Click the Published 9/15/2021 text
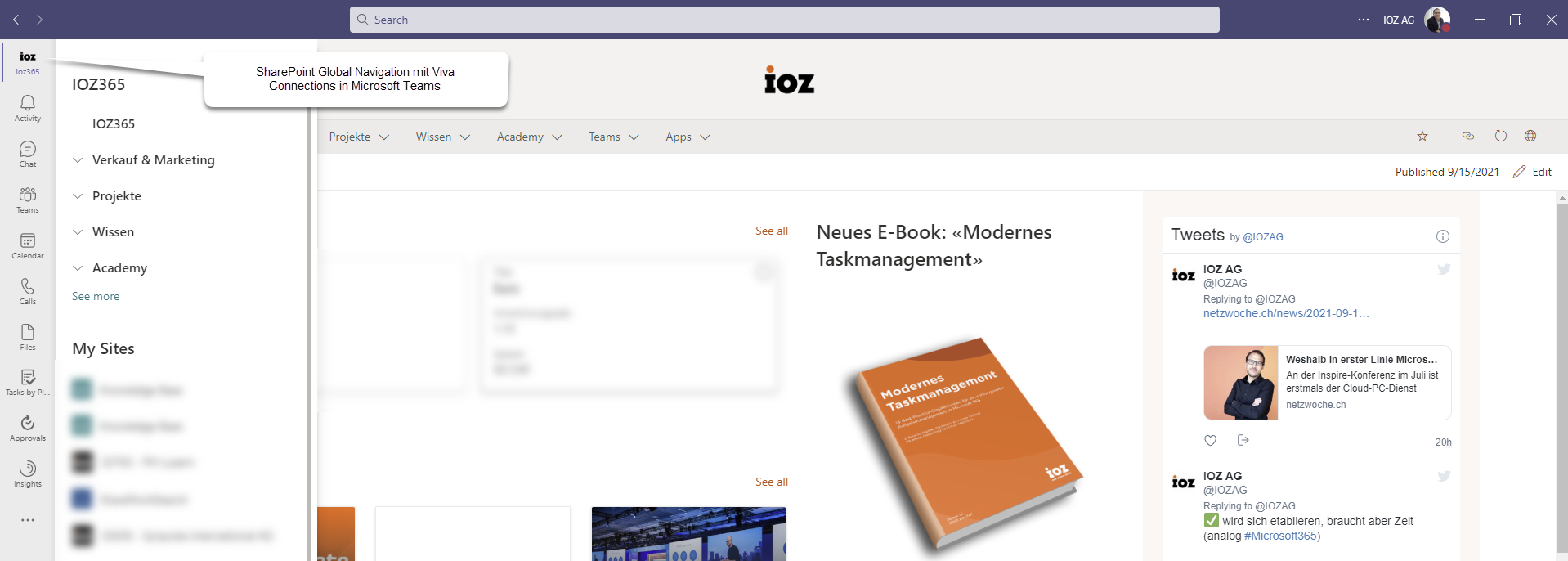The height and width of the screenshot is (561, 1568). [x=1447, y=172]
